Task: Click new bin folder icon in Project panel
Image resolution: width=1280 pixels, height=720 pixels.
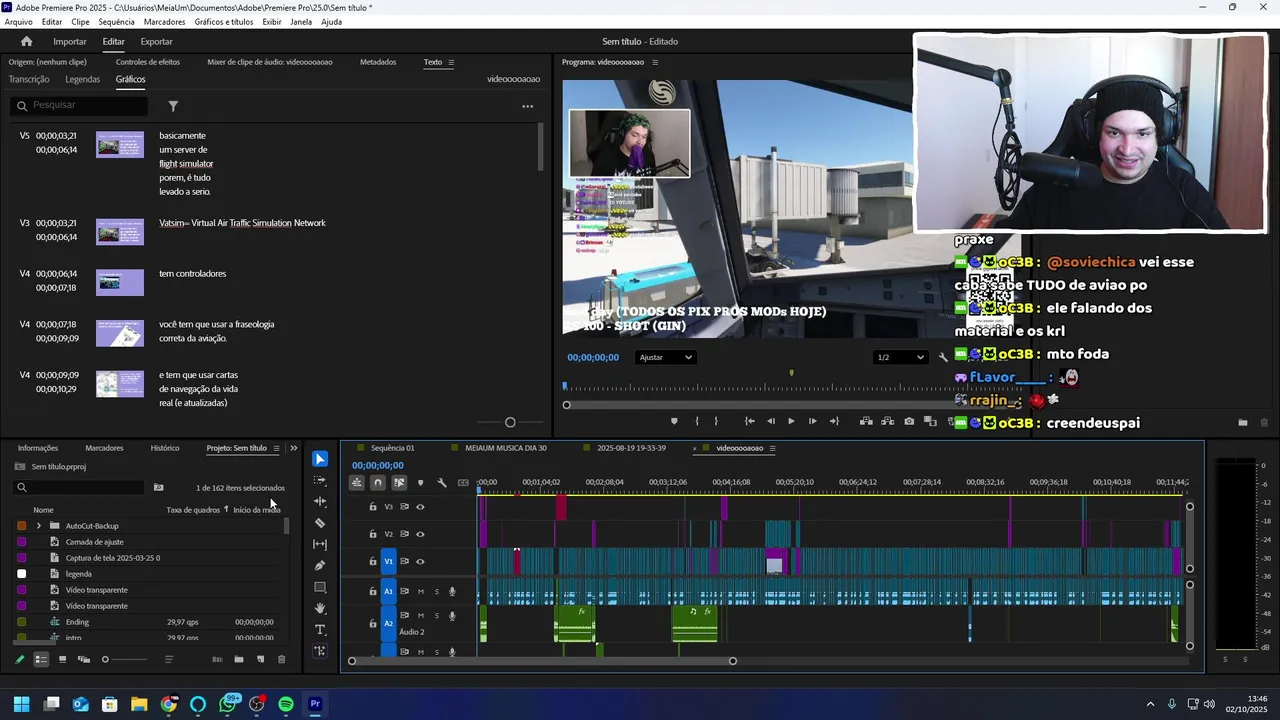Action: [239, 659]
